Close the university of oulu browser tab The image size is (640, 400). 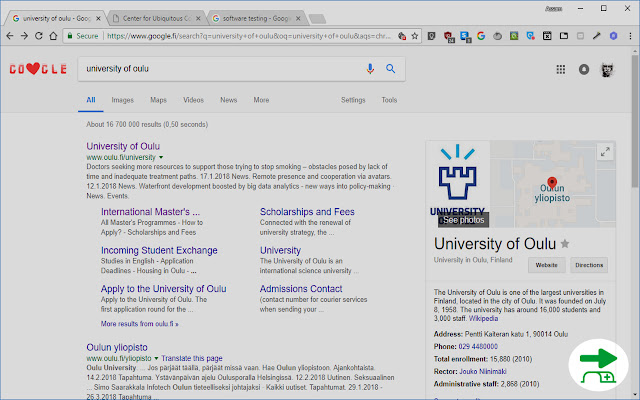[x=98, y=18]
